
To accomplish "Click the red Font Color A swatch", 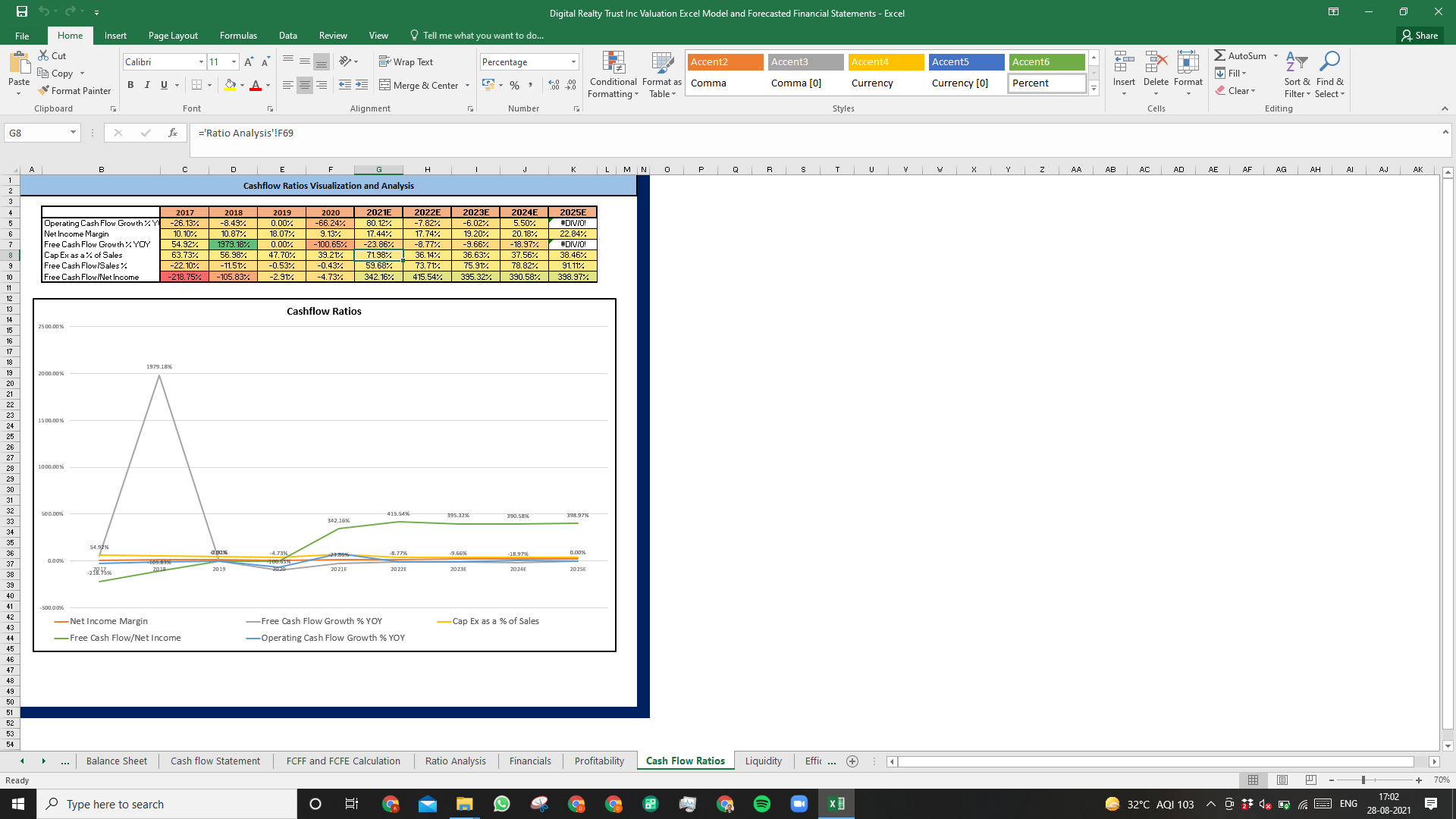I will click(x=256, y=85).
